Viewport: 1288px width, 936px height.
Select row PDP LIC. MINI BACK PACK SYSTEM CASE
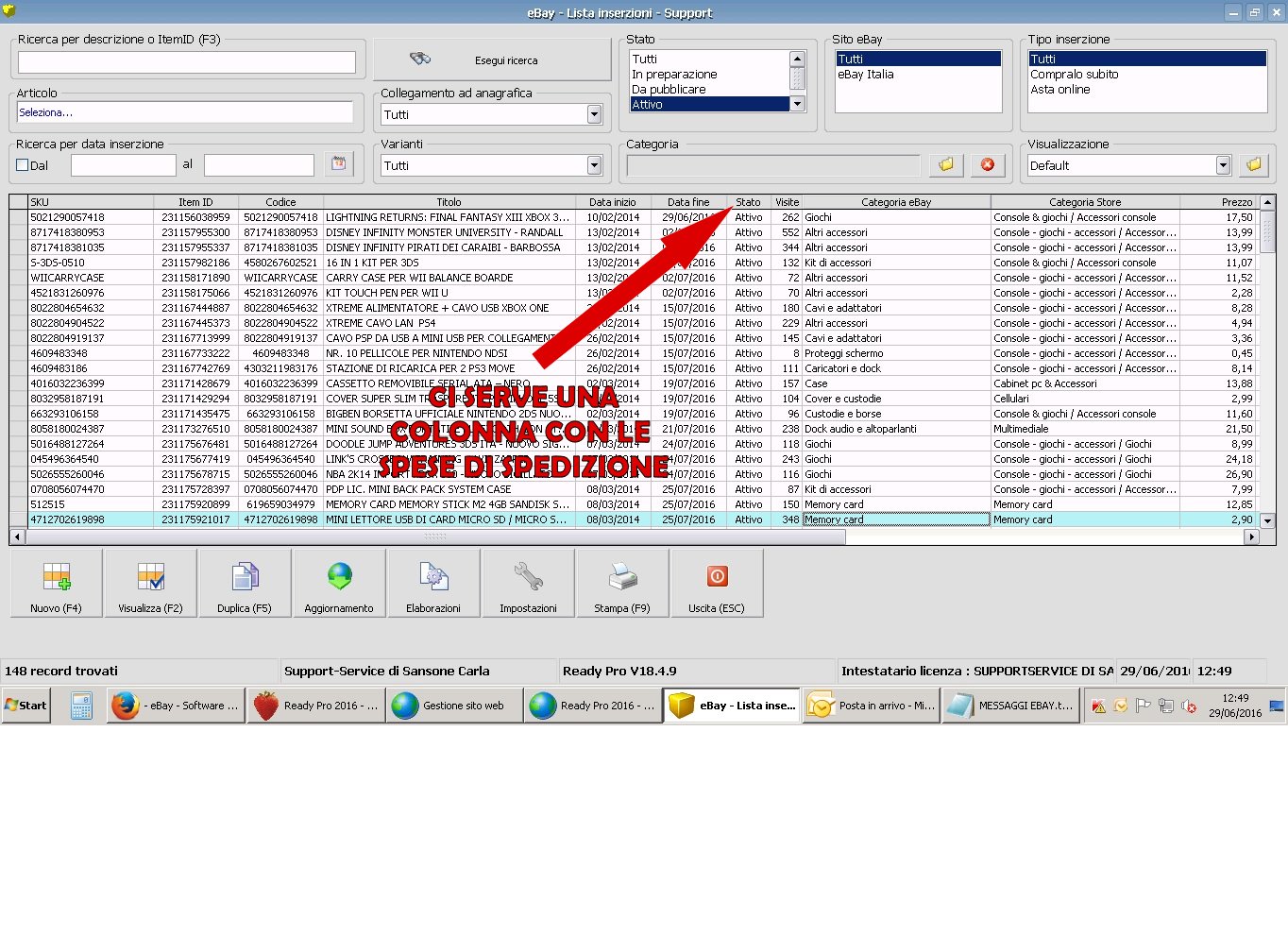tap(633, 489)
